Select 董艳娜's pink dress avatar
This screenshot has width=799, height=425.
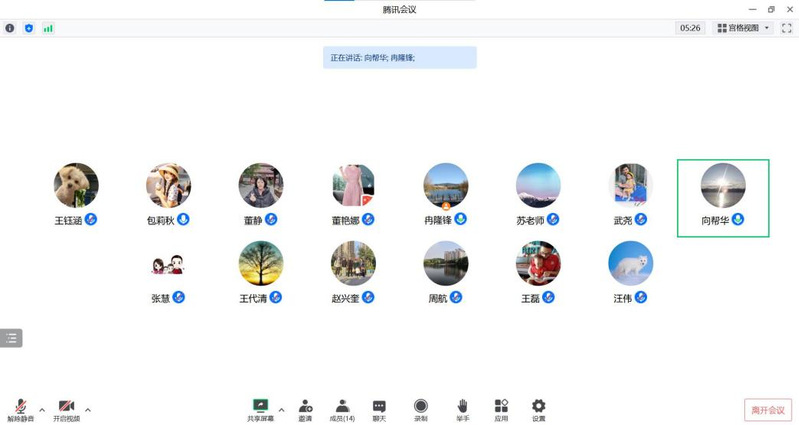pyautogui.click(x=353, y=185)
